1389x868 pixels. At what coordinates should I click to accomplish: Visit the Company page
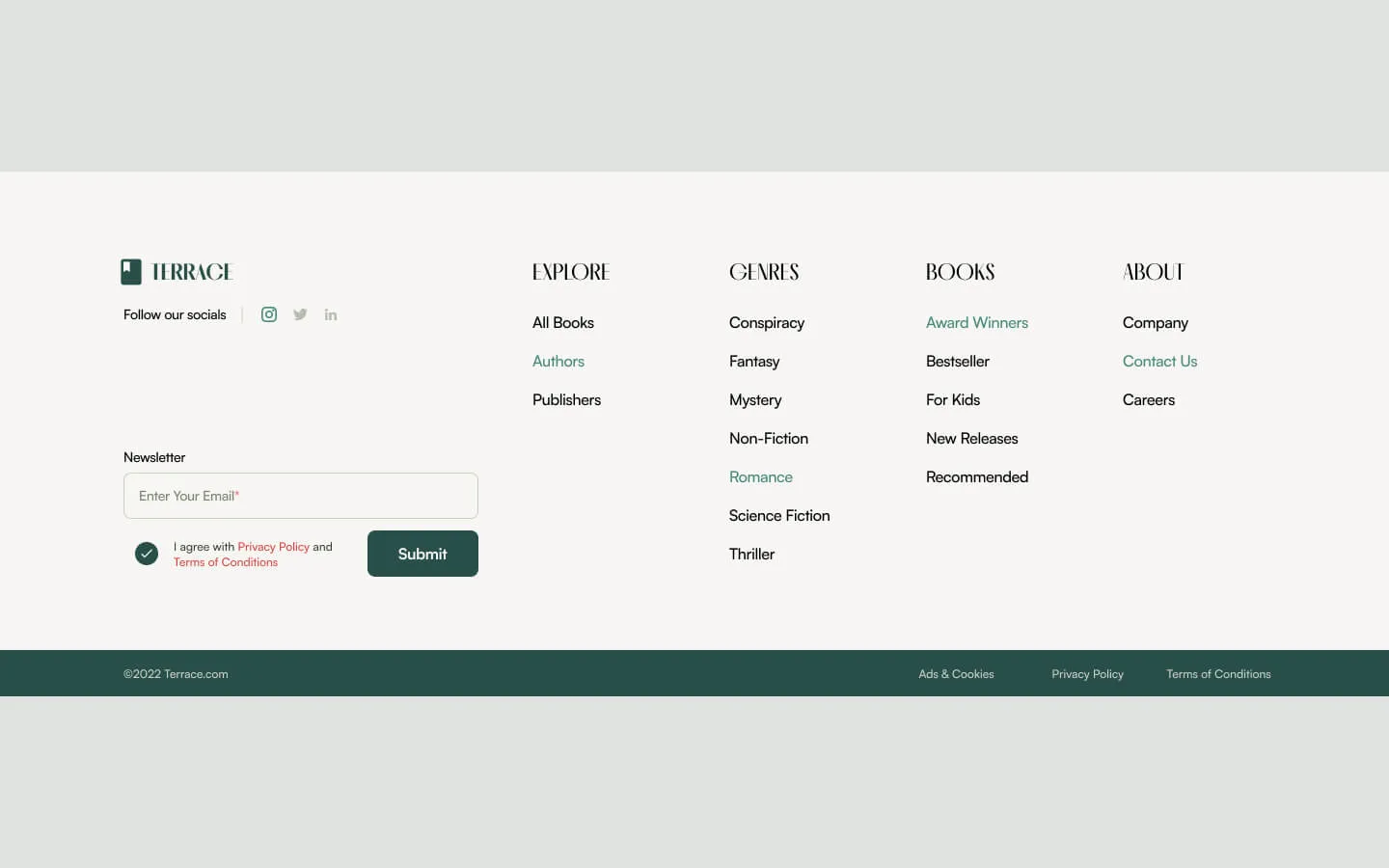tap(1156, 323)
